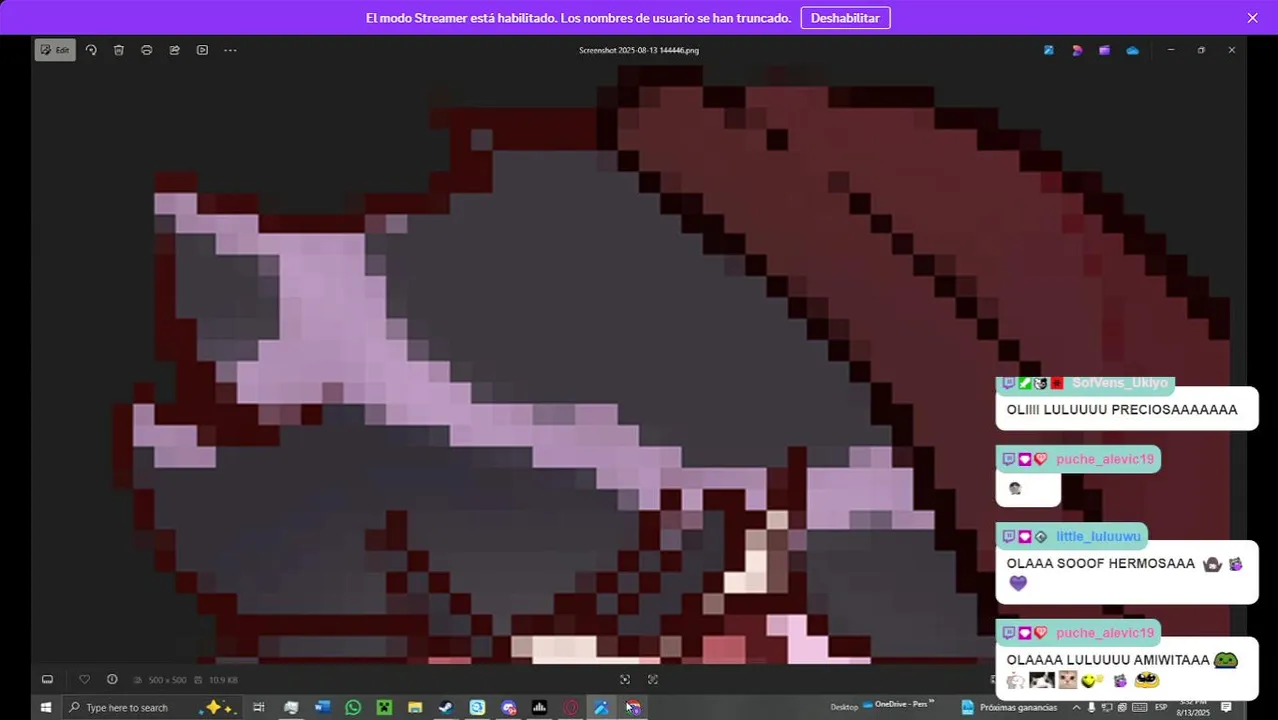Image resolution: width=1278 pixels, height=720 pixels.
Task: Click the Type here to search box
Action: 150,707
